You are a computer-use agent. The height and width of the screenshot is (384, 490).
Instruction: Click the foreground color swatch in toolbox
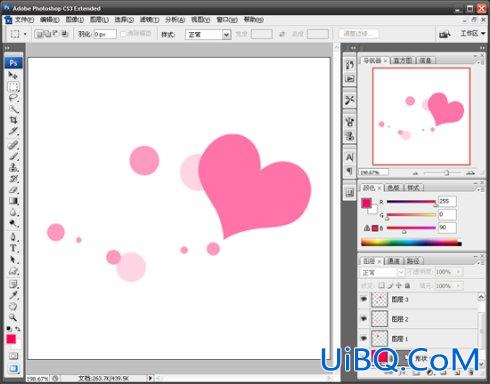tap(11, 339)
